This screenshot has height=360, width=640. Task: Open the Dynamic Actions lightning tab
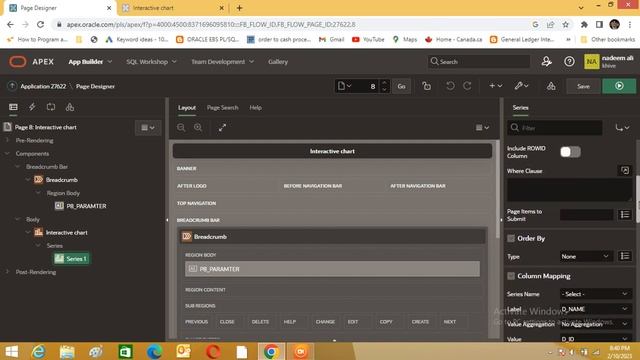pyautogui.click(x=32, y=107)
